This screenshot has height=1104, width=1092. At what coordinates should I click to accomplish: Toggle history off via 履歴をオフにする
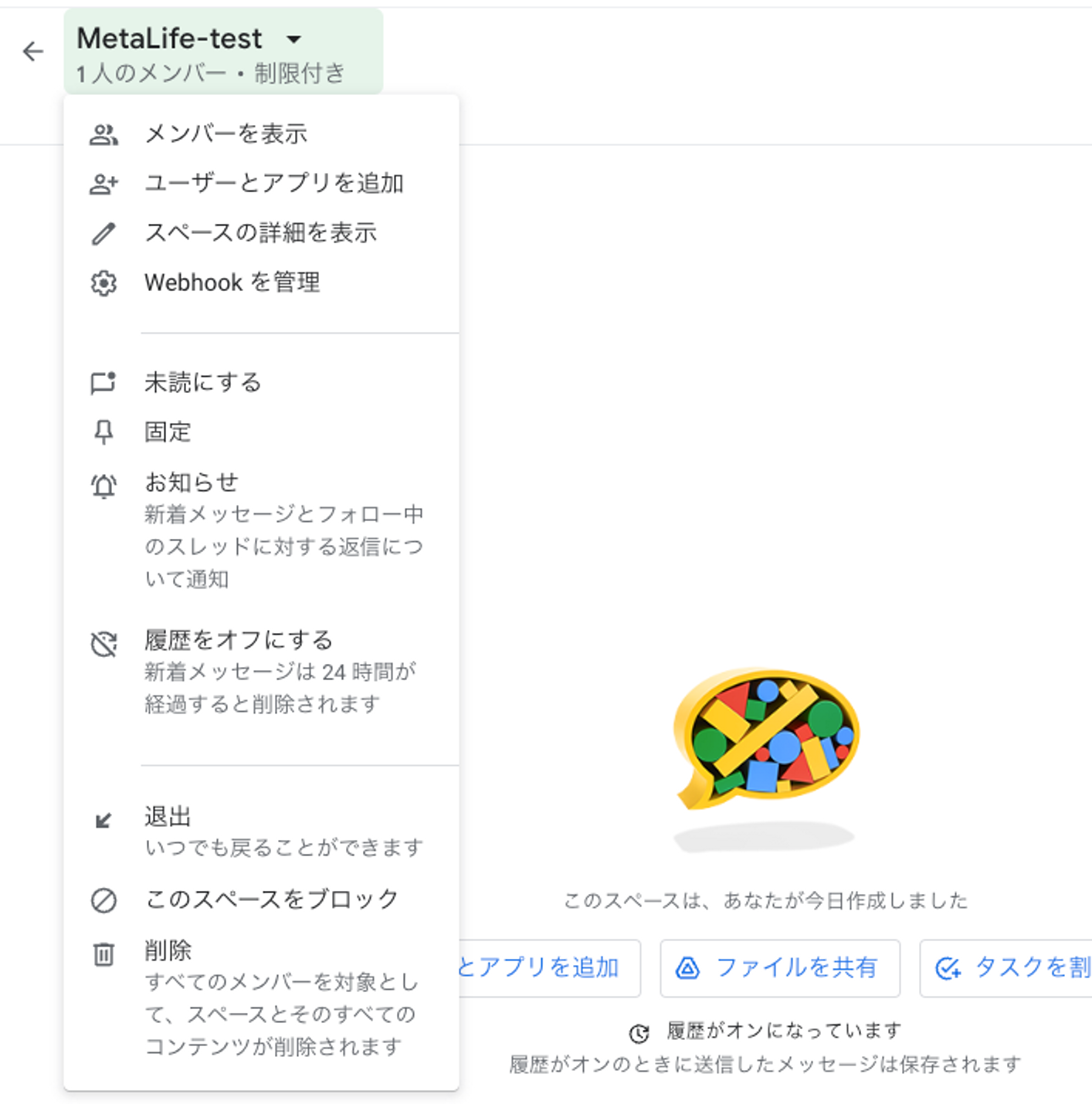[261, 672]
